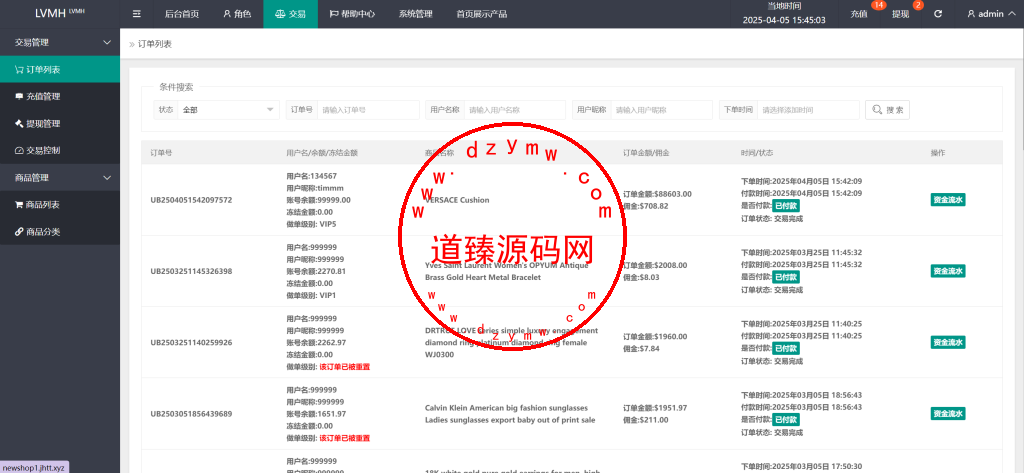Click the 用户昵称:timmm text
1024x473 pixels.
[x=315, y=188]
